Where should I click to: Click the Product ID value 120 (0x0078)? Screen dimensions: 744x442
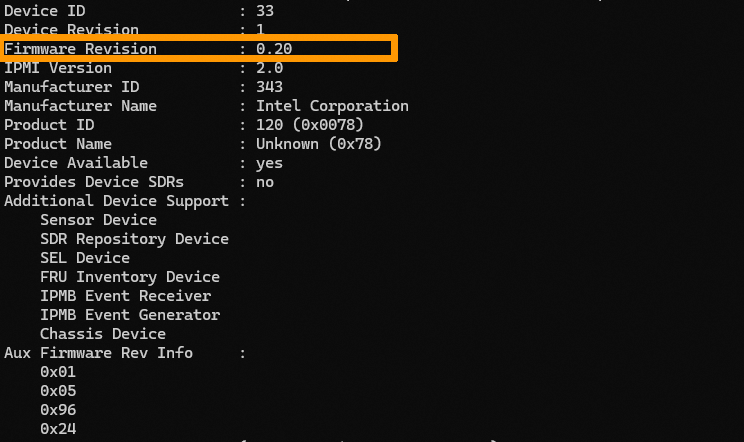coord(310,125)
